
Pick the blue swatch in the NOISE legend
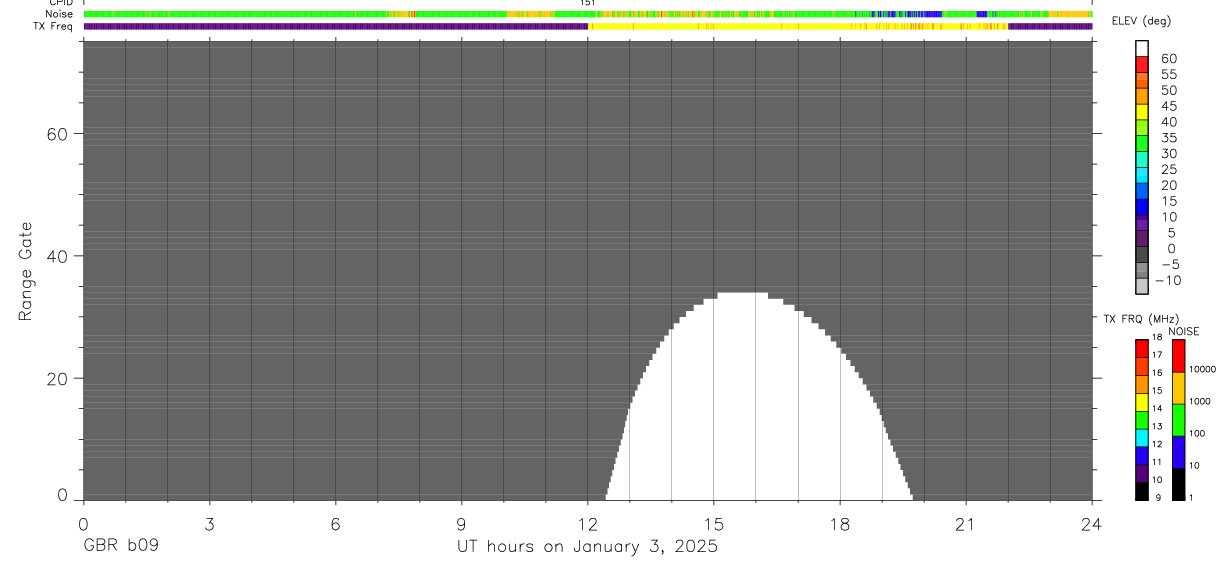1178,452
